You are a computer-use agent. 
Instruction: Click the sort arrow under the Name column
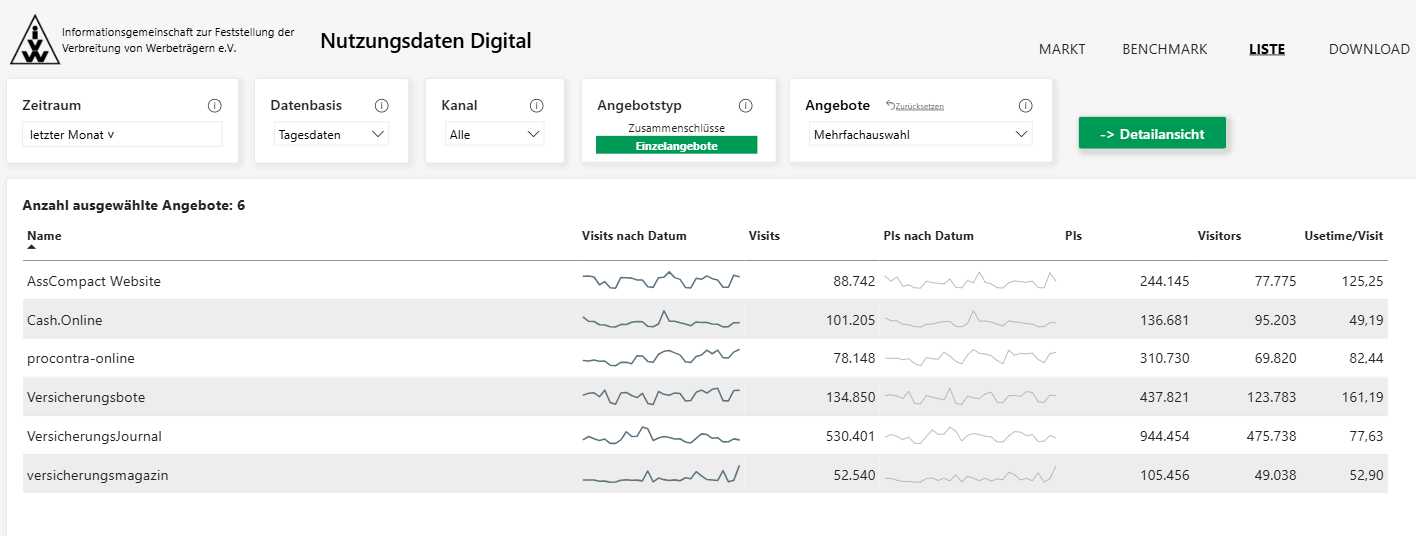click(31, 246)
